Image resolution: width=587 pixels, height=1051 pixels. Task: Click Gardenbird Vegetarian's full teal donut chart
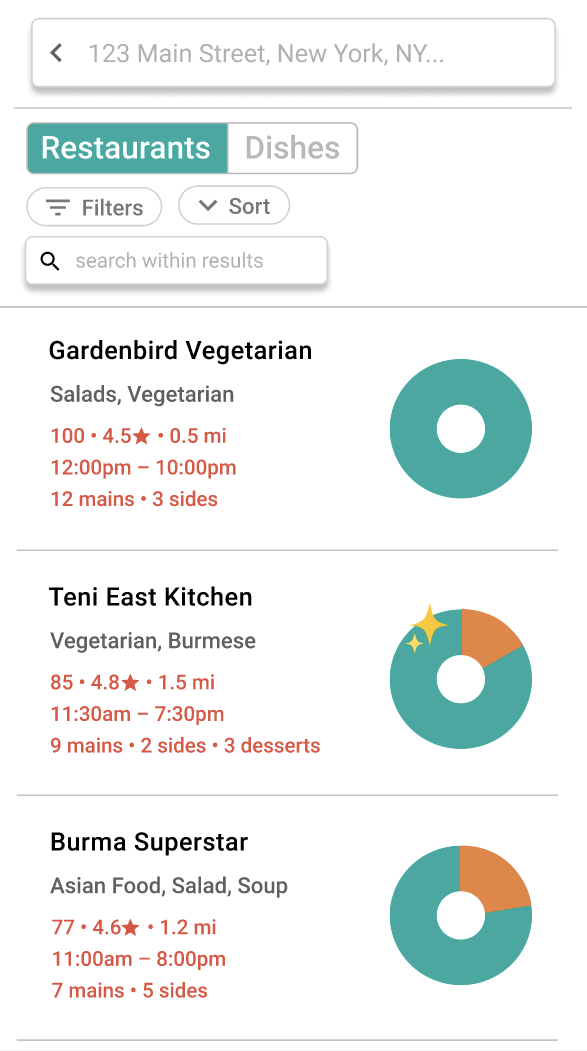coord(461,429)
